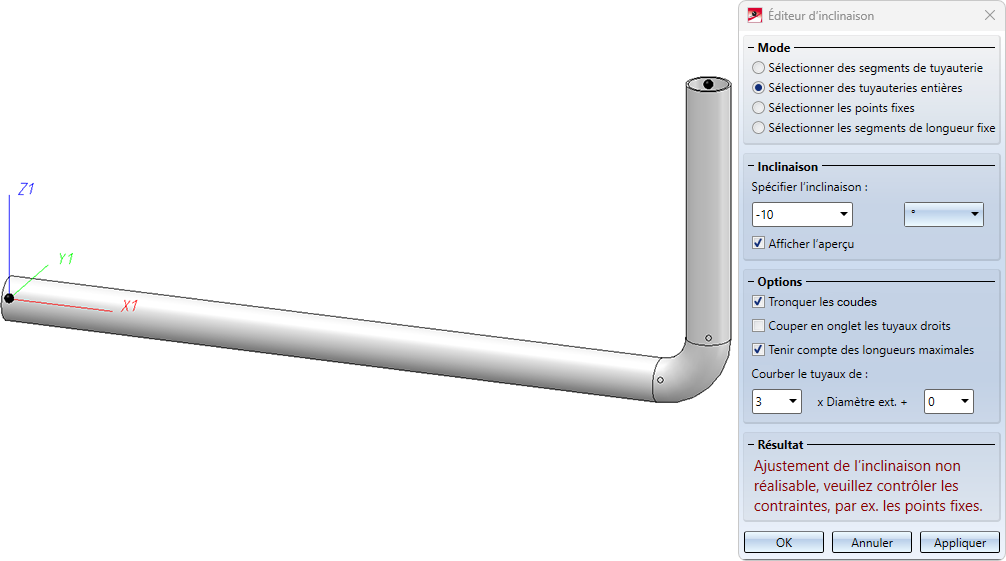This screenshot has width=1006, height=561.
Task: Click the Z1 axis label
Action: 26,189
